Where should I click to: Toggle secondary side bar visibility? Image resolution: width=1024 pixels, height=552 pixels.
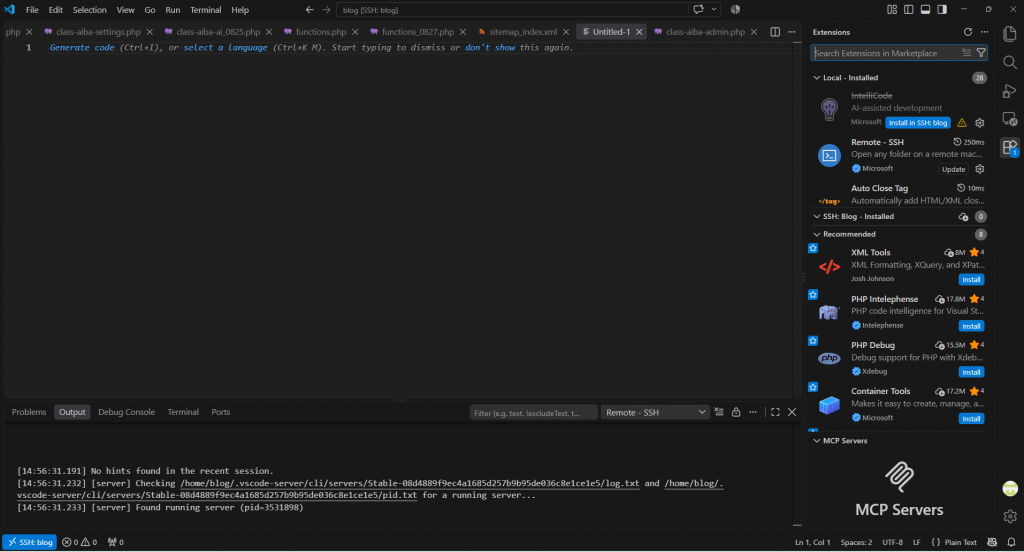(942, 10)
